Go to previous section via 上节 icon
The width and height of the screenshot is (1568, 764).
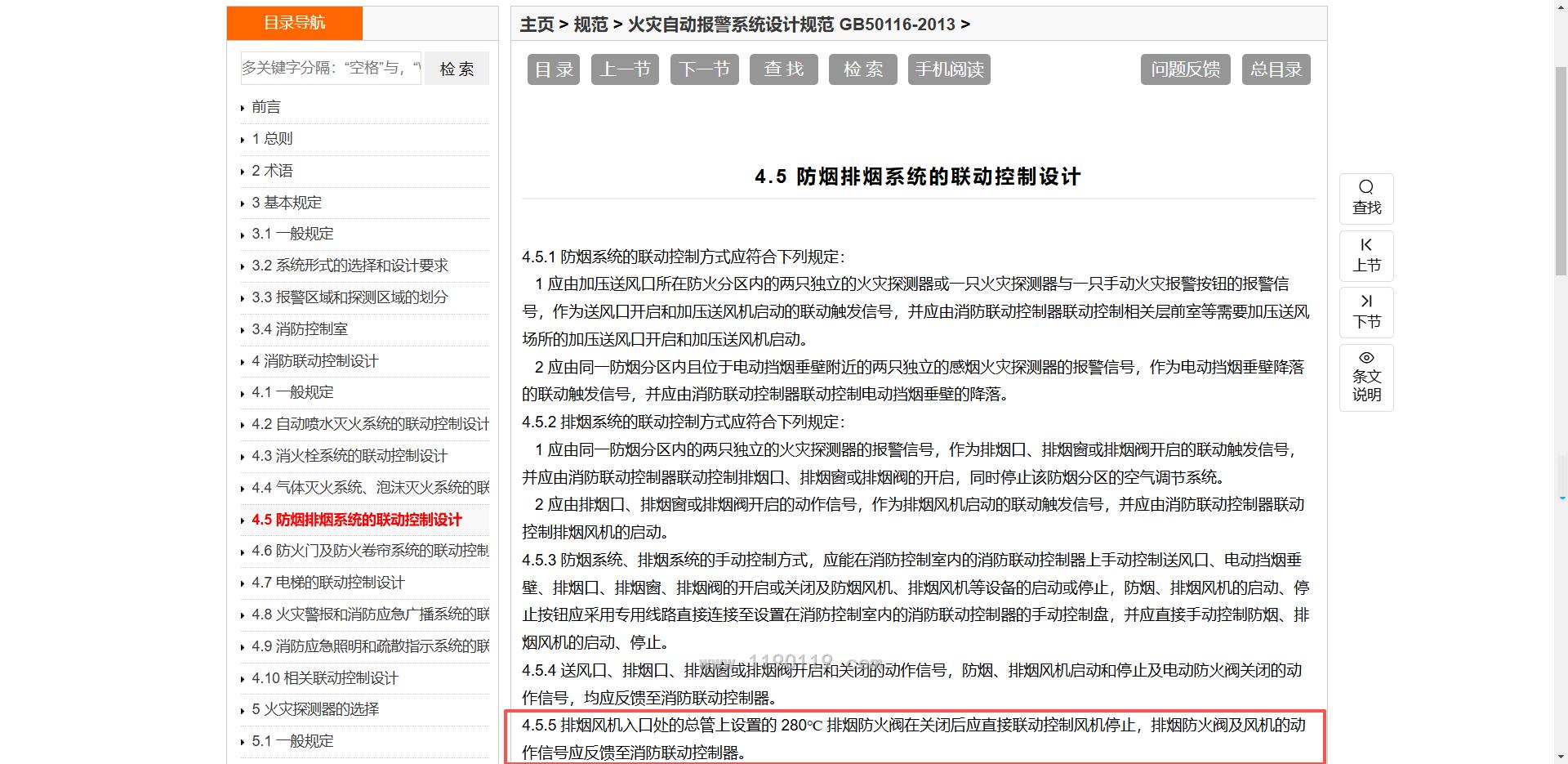coord(1365,245)
